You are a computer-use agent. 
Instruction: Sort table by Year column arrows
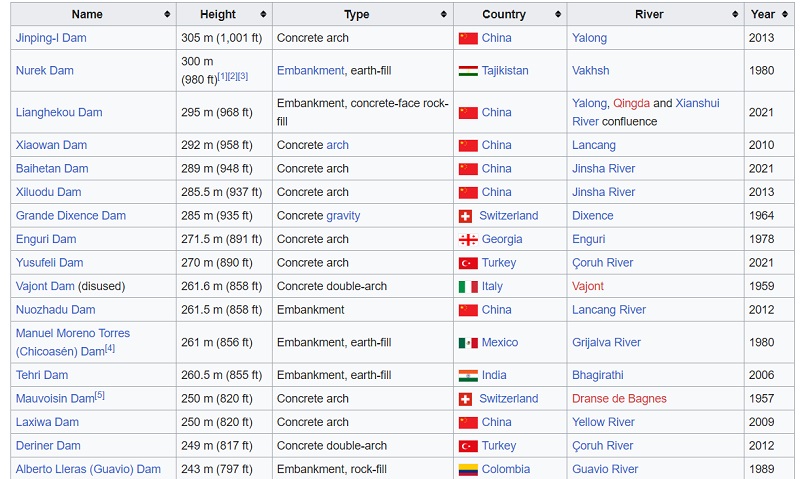[x=785, y=14]
